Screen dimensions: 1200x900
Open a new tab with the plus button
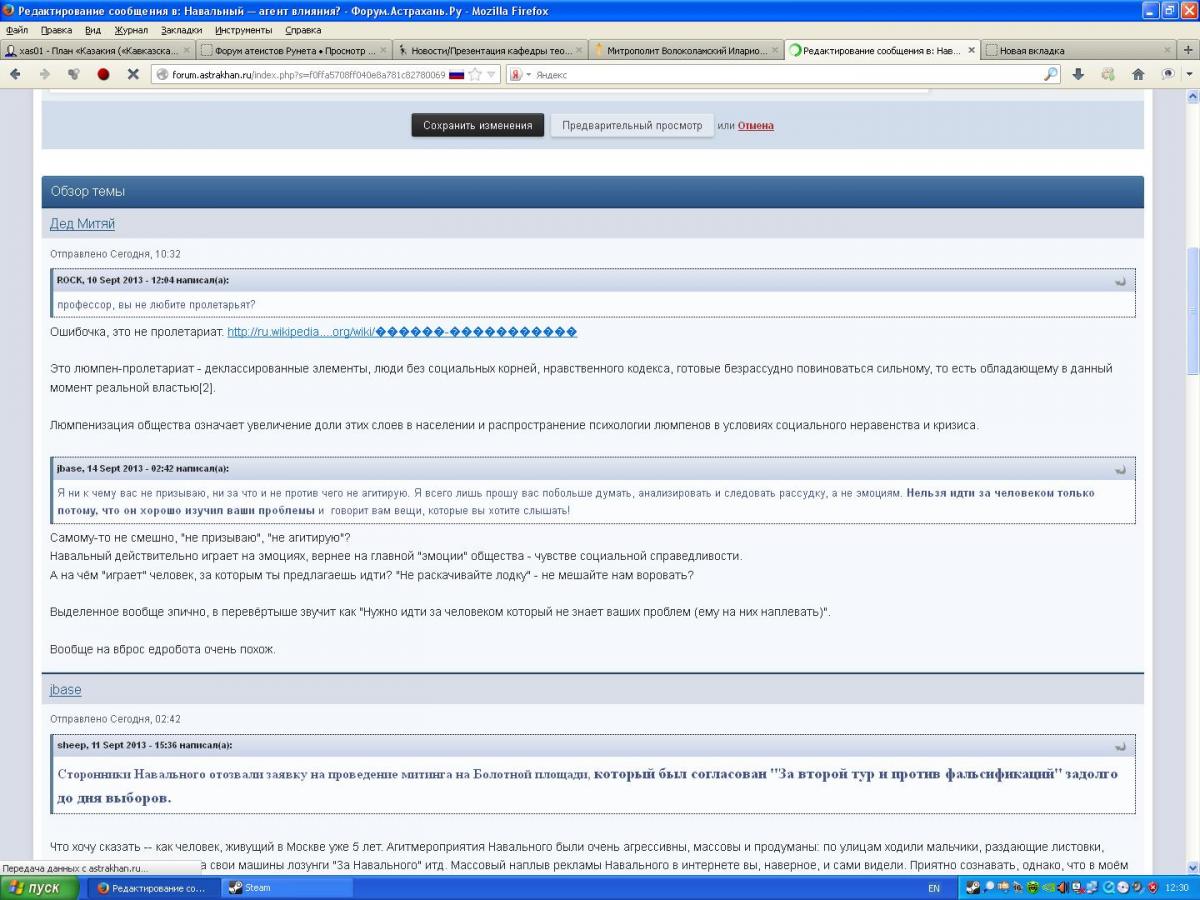point(1186,49)
